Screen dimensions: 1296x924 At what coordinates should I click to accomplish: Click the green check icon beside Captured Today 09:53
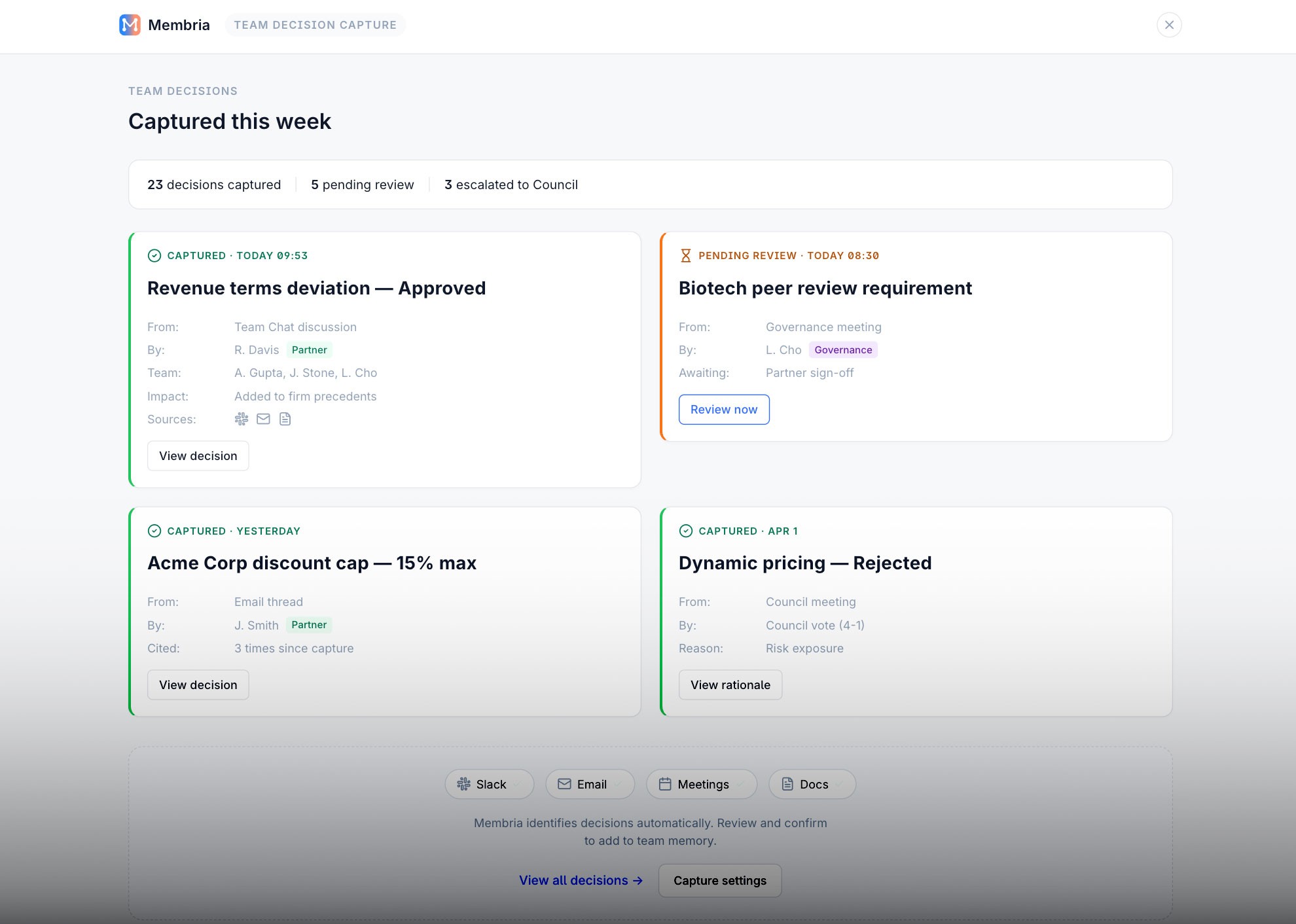154,255
